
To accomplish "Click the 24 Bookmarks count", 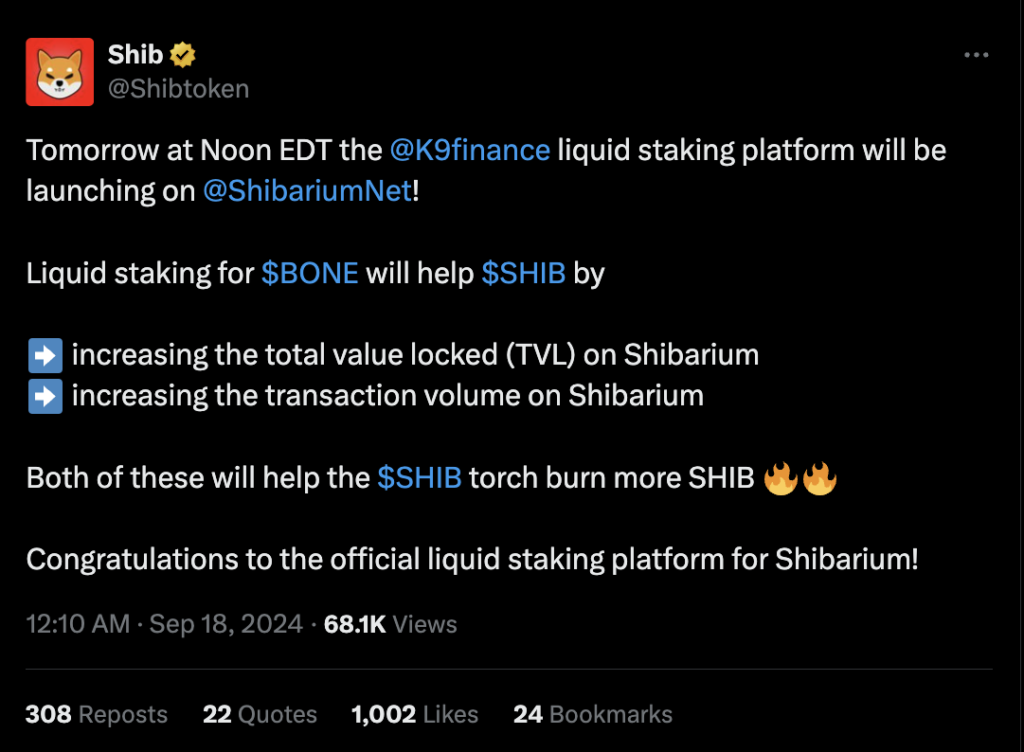I will [x=592, y=714].
